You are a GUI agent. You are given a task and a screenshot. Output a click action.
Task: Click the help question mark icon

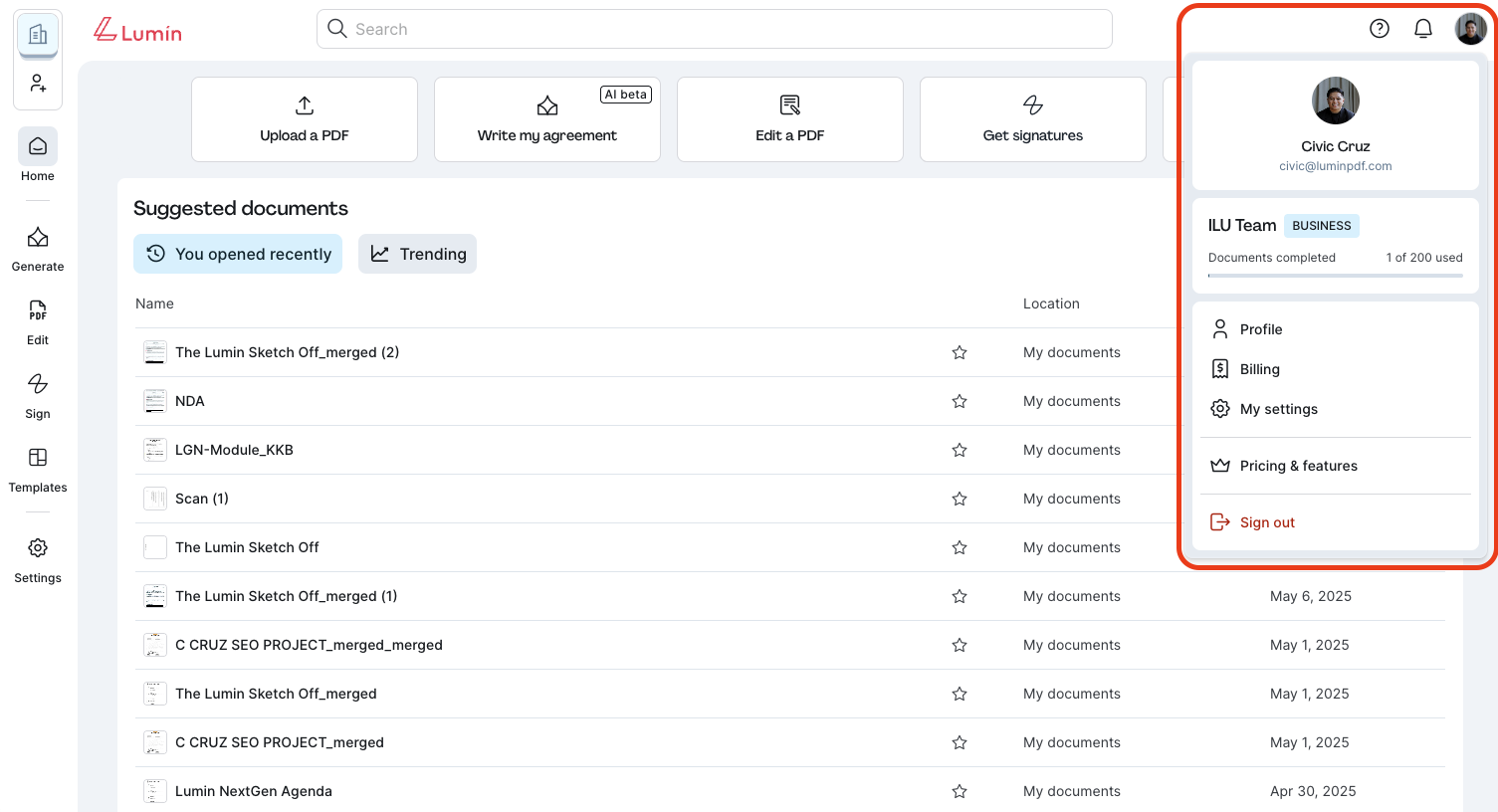click(x=1379, y=29)
